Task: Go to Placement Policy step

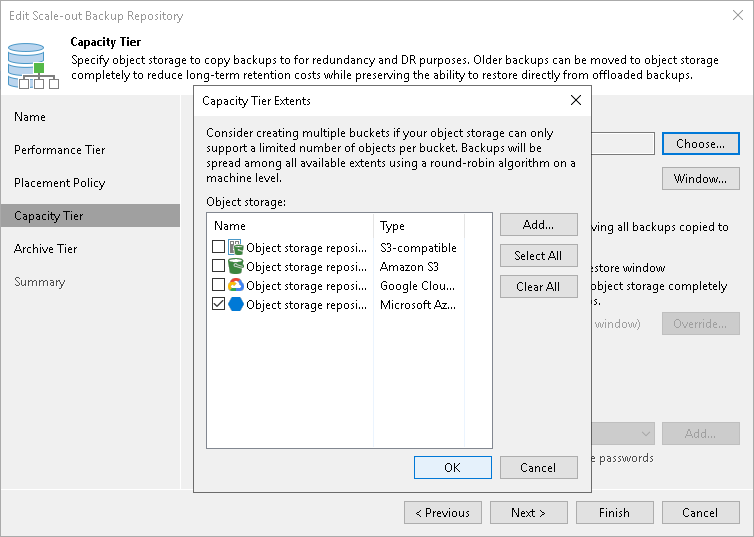Action: 60,183
